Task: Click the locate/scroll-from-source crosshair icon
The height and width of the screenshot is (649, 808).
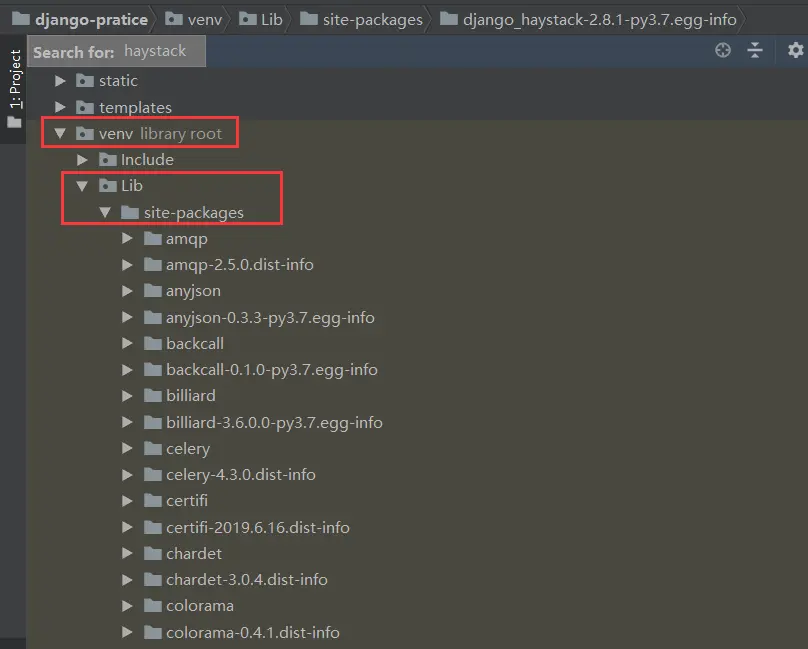Action: 723,51
